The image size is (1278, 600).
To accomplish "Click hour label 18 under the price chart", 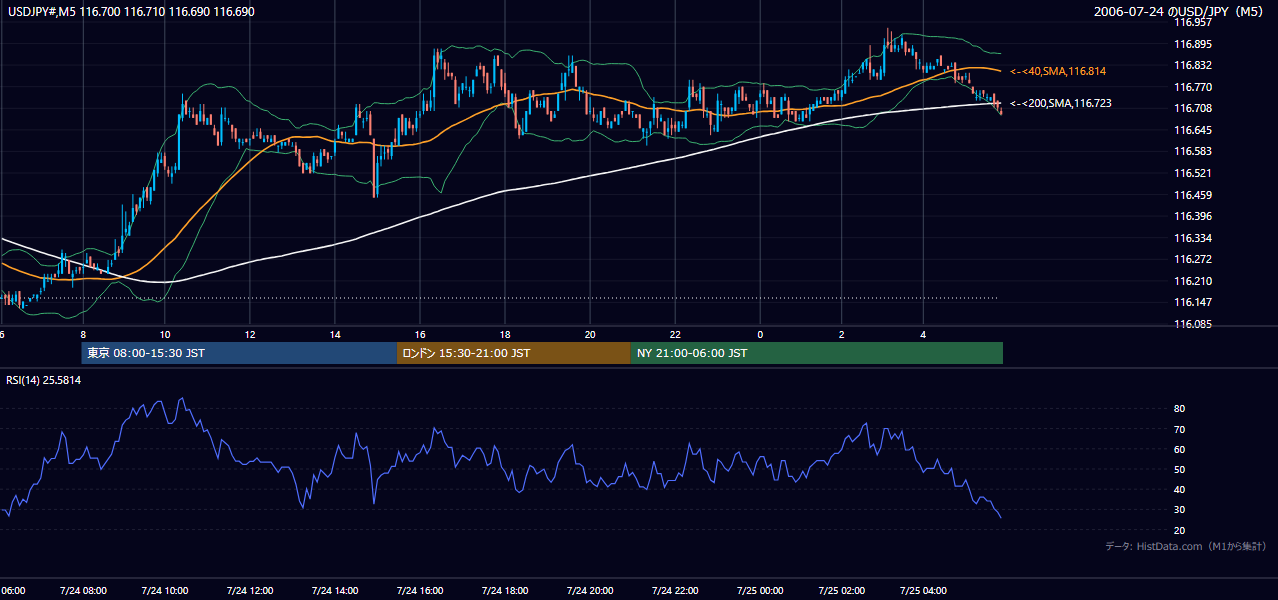I will pyautogui.click(x=505, y=334).
